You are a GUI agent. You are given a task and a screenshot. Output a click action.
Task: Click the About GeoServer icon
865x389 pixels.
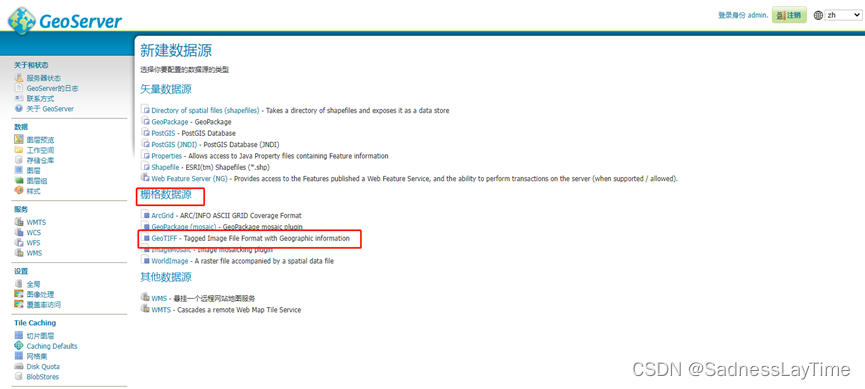(x=19, y=109)
